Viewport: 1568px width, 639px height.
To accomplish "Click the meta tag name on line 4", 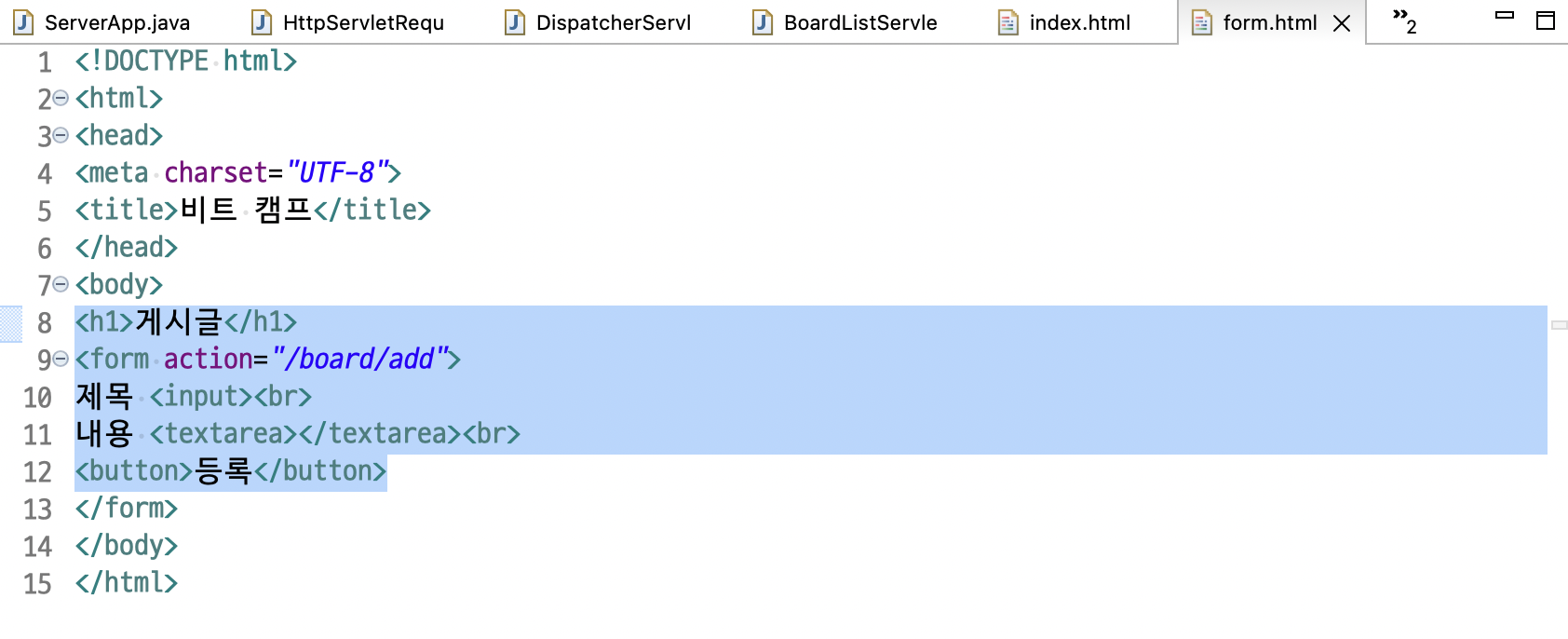I will click(x=118, y=173).
